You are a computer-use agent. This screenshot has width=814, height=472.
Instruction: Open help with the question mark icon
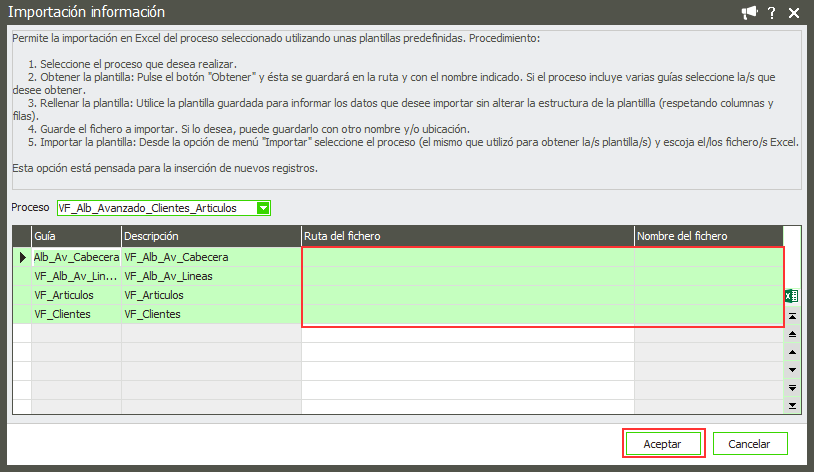click(772, 12)
